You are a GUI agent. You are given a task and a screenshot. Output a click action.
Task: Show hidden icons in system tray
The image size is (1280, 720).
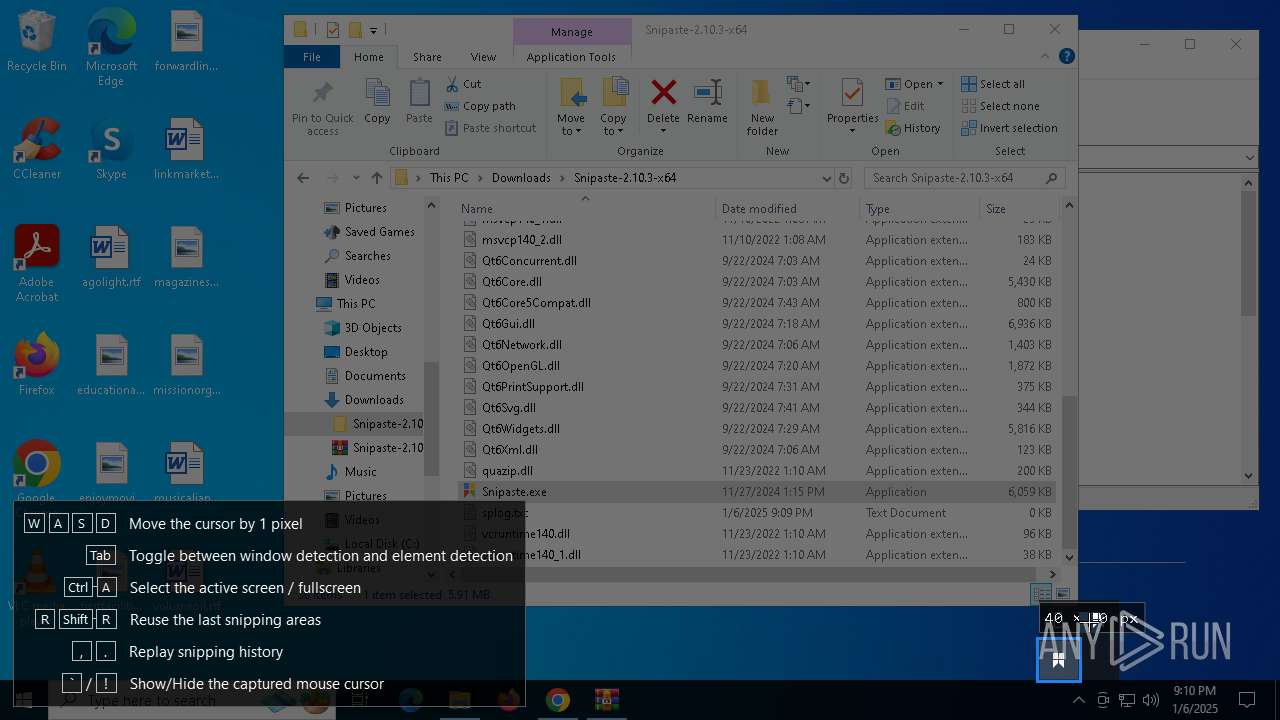tap(1078, 699)
